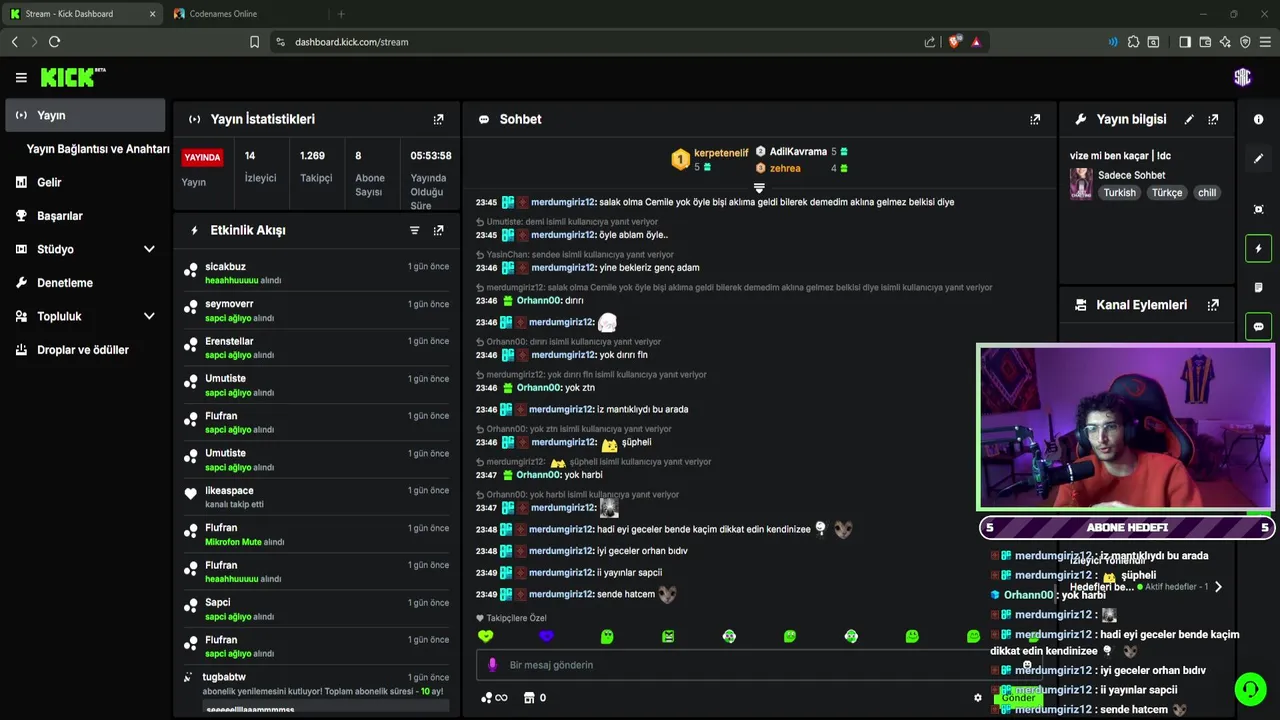Expand the Aktif hedefler arrow

click(1217, 587)
